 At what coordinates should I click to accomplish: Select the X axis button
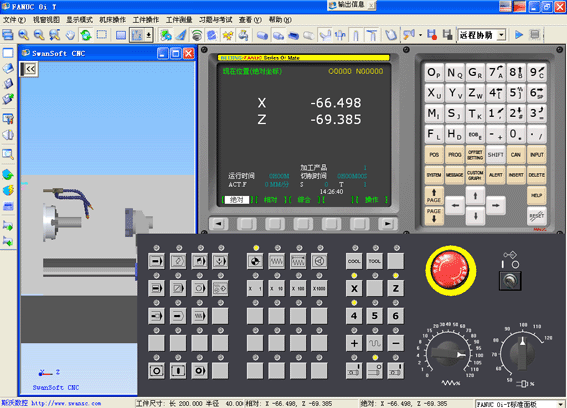(x=354, y=288)
